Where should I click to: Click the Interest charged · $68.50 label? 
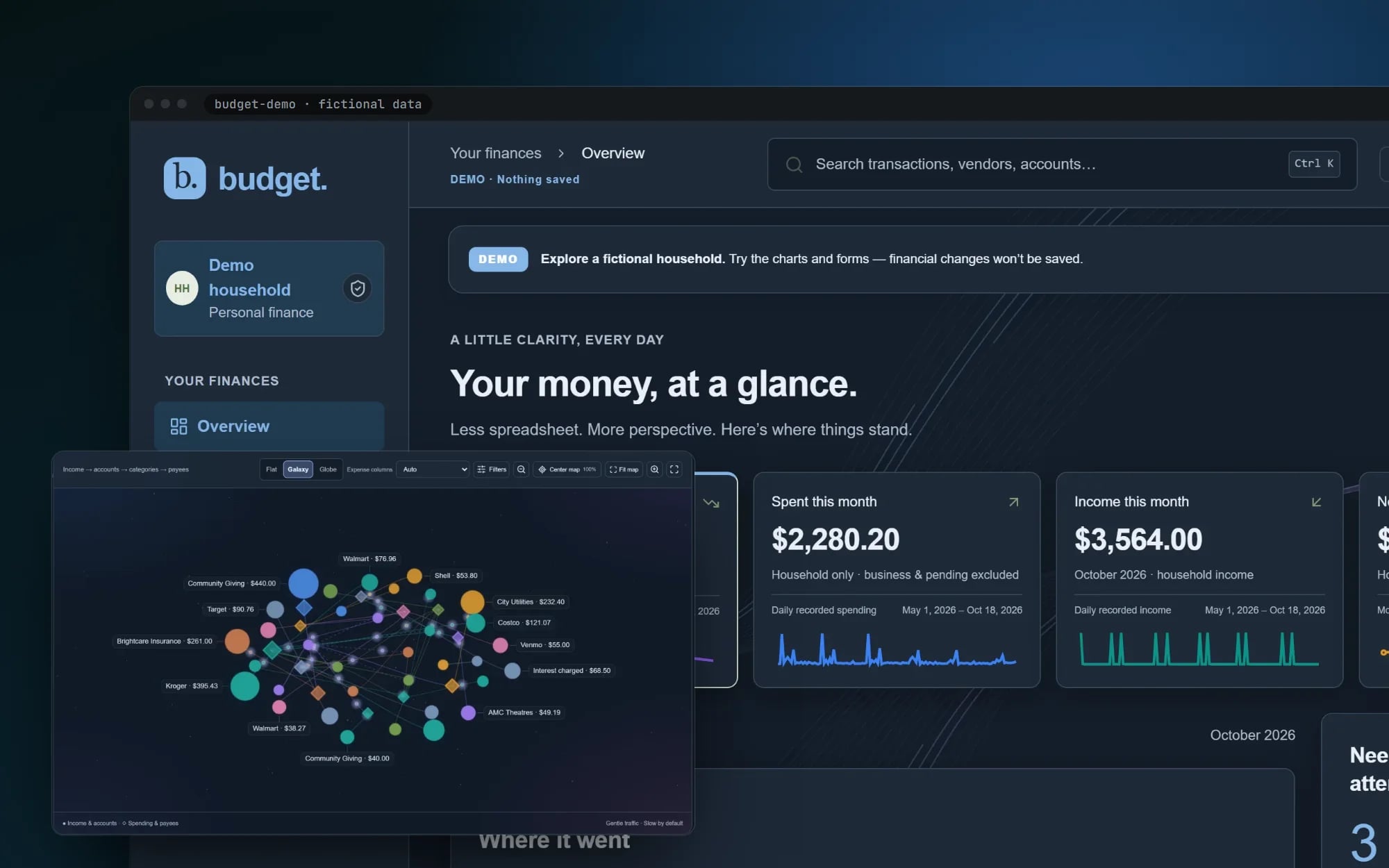(572, 671)
